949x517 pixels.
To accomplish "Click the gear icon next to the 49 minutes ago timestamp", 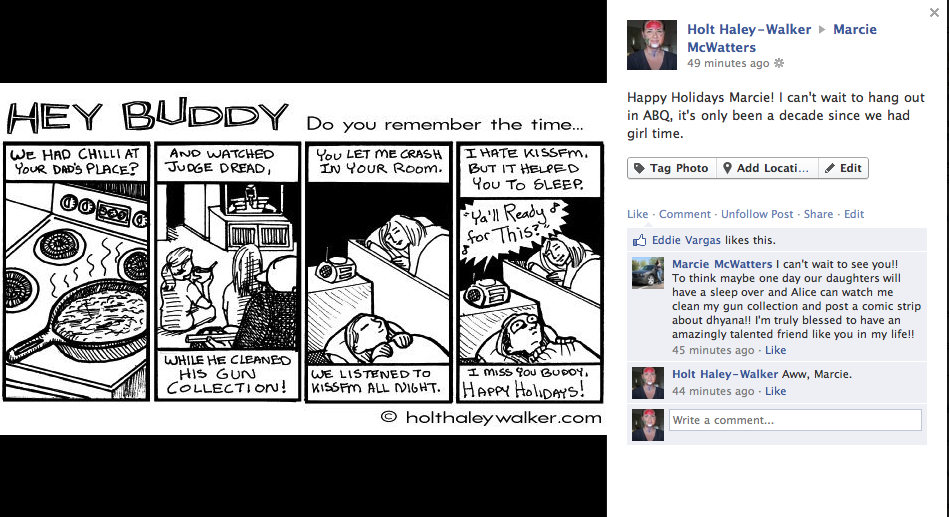I will pyautogui.click(x=779, y=63).
